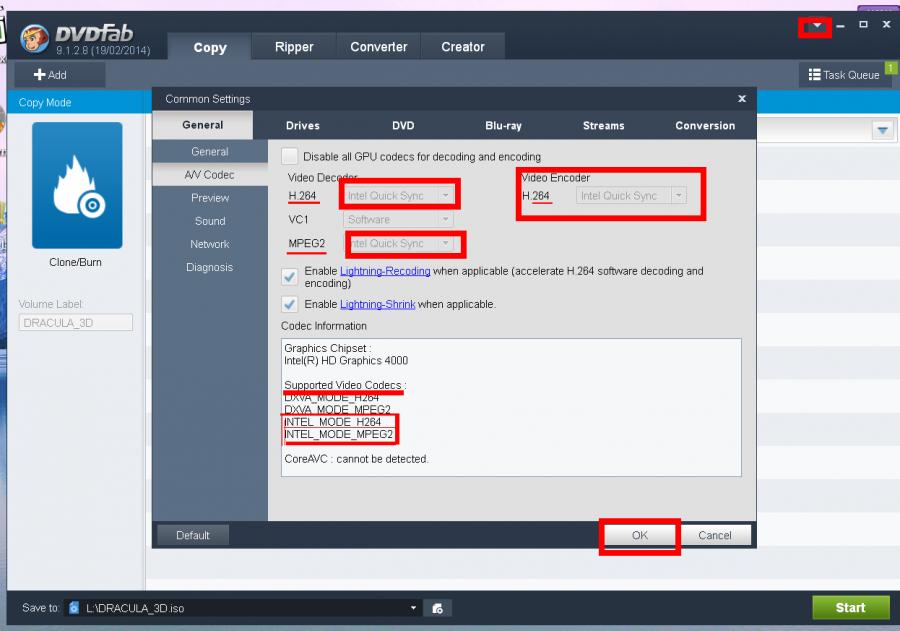
Task: Switch to the Converter tab
Action: click(x=378, y=47)
